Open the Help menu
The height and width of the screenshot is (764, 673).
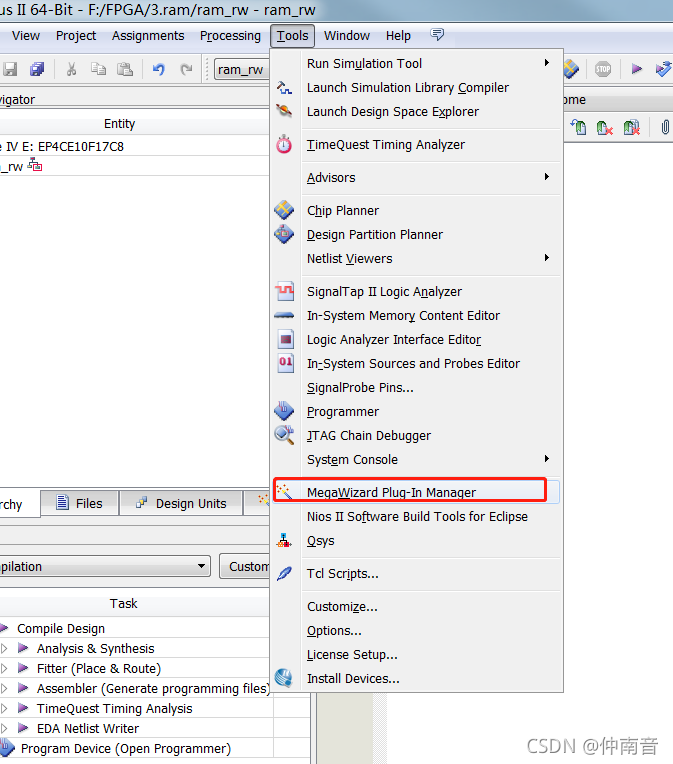[x=398, y=36]
